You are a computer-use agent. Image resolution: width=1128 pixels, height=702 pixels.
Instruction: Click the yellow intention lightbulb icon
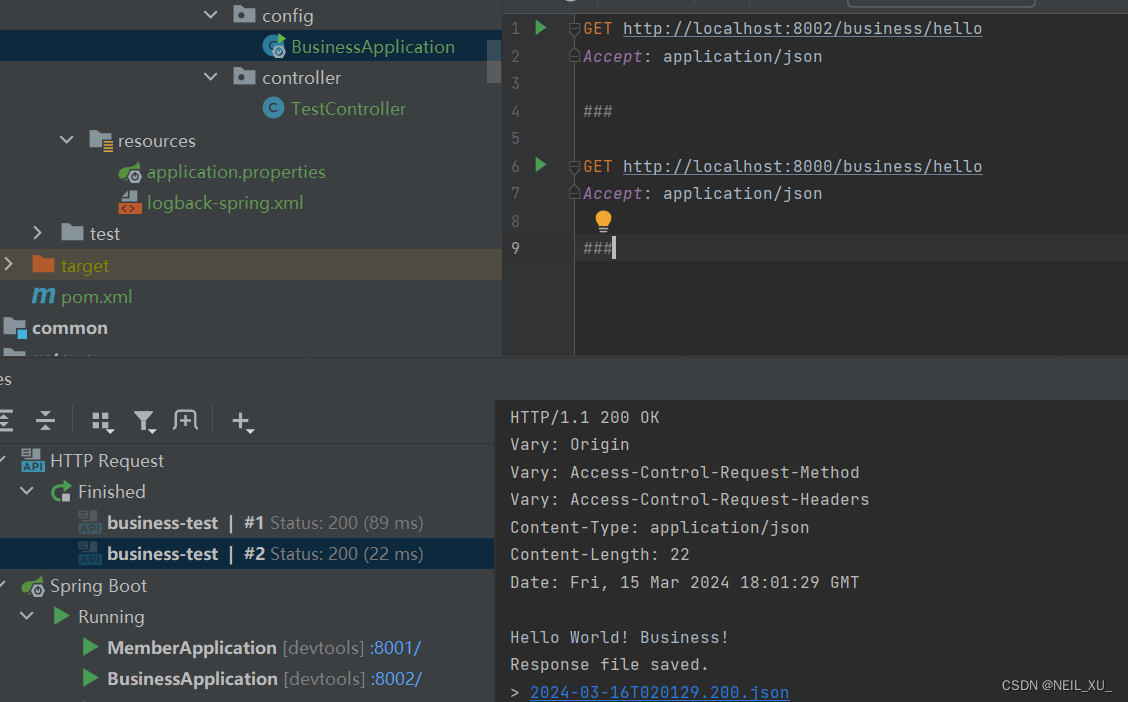click(603, 221)
